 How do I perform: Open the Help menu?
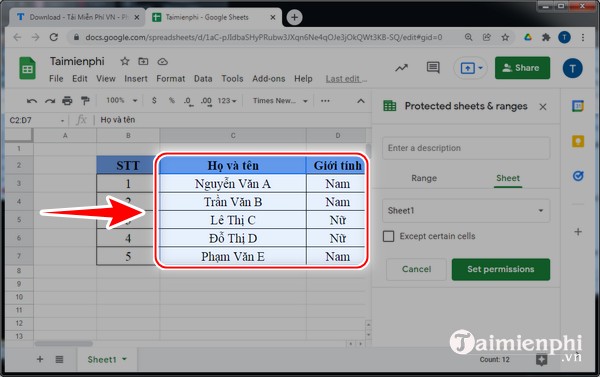pos(303,79)
